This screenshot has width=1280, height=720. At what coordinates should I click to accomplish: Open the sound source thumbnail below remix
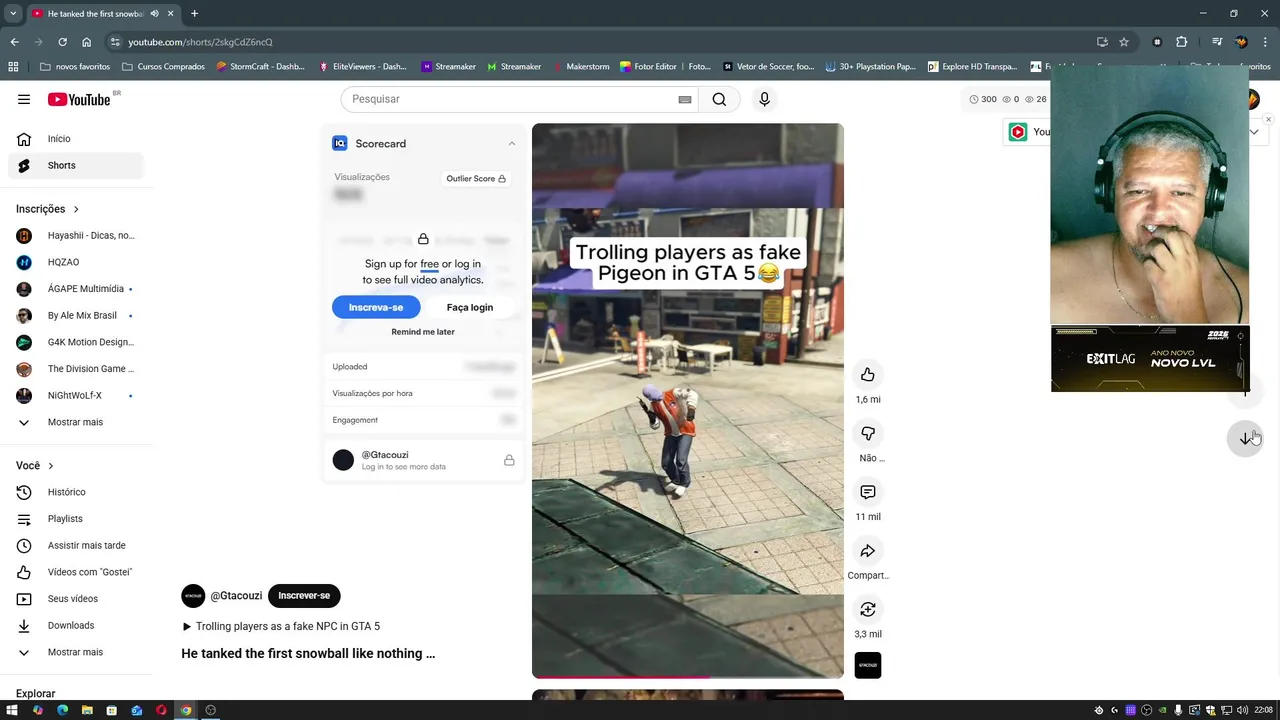point(868,666)
